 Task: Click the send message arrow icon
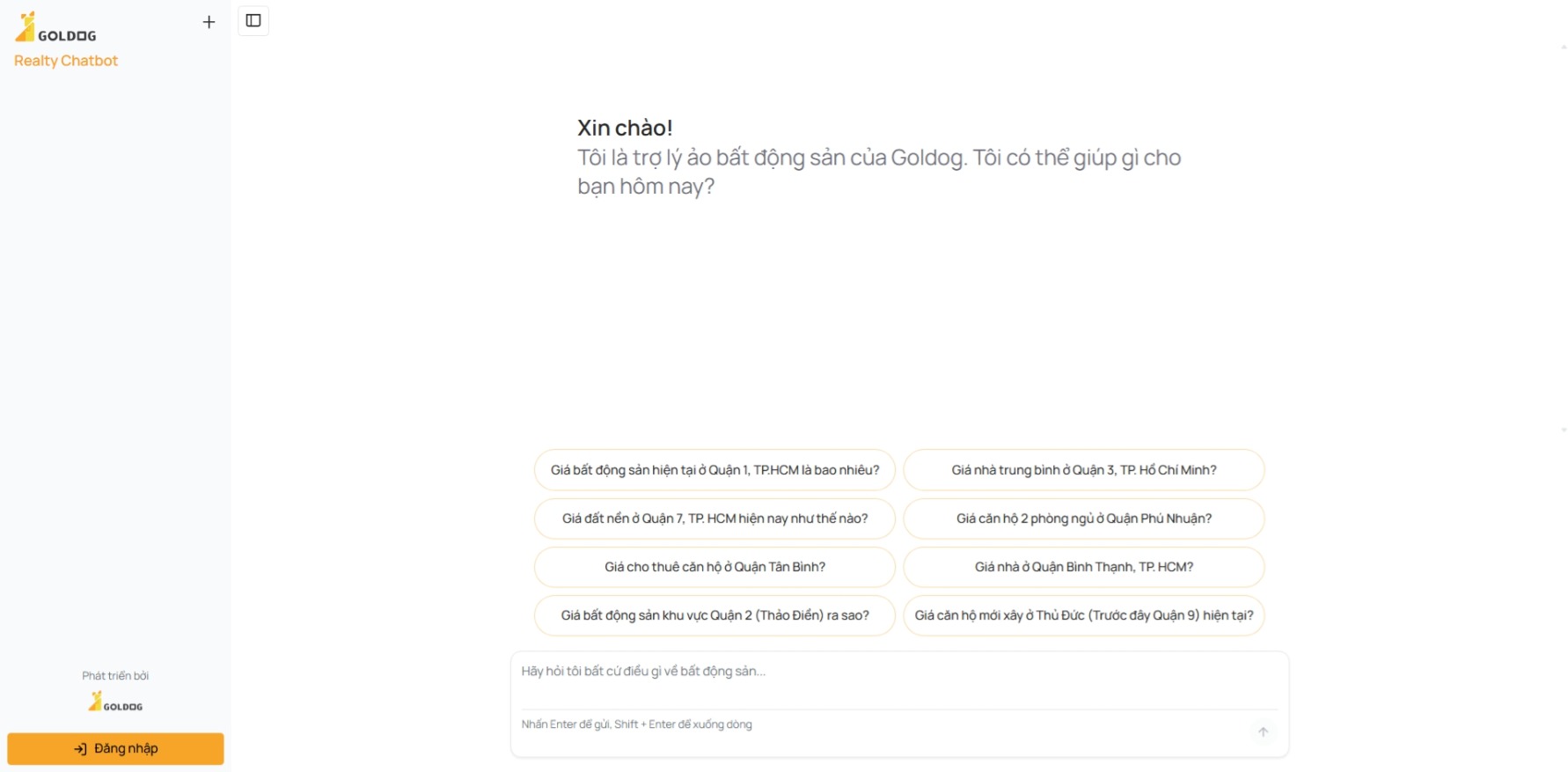pos(1263,732)
